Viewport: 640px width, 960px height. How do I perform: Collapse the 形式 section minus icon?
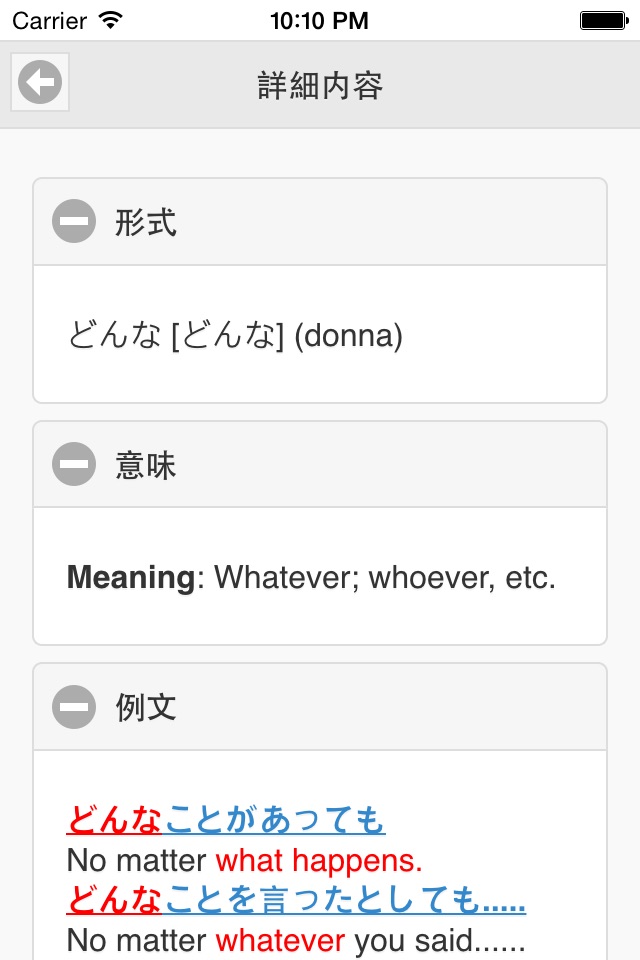coord(74,222)
